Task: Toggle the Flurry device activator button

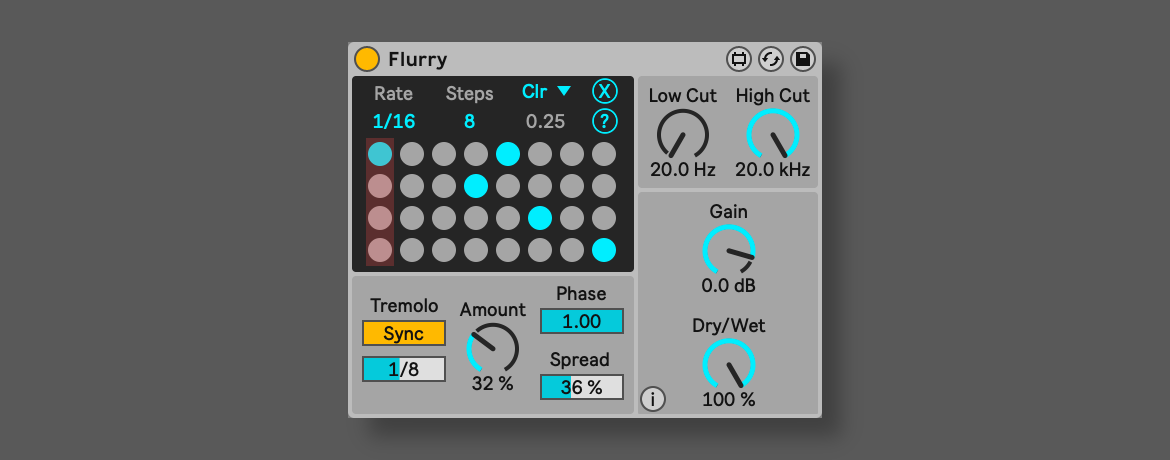Action: coord(367,59)
